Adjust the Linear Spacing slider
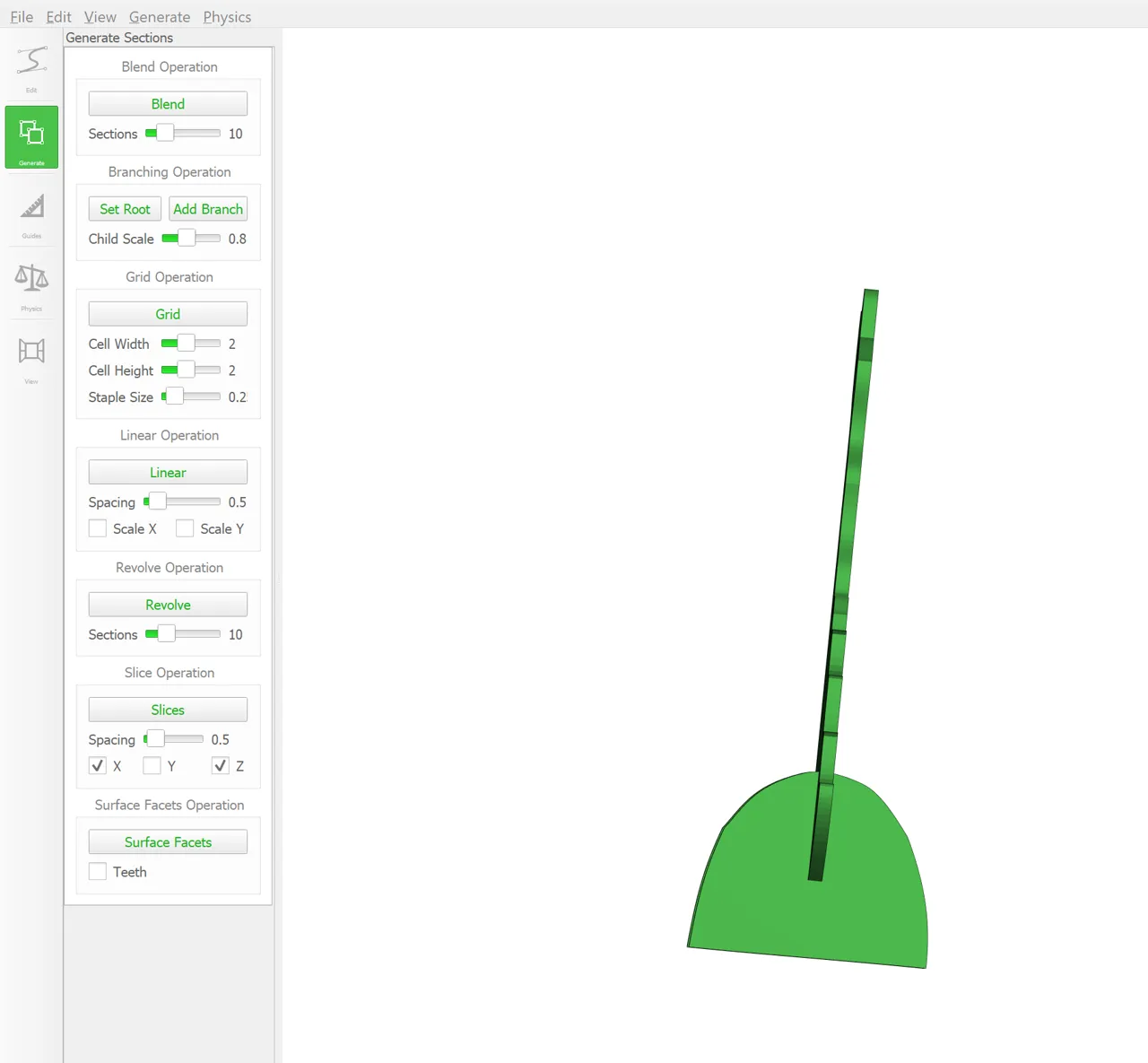The width and height of the screenshot is (1148, 1063). (x=182, y=501)
